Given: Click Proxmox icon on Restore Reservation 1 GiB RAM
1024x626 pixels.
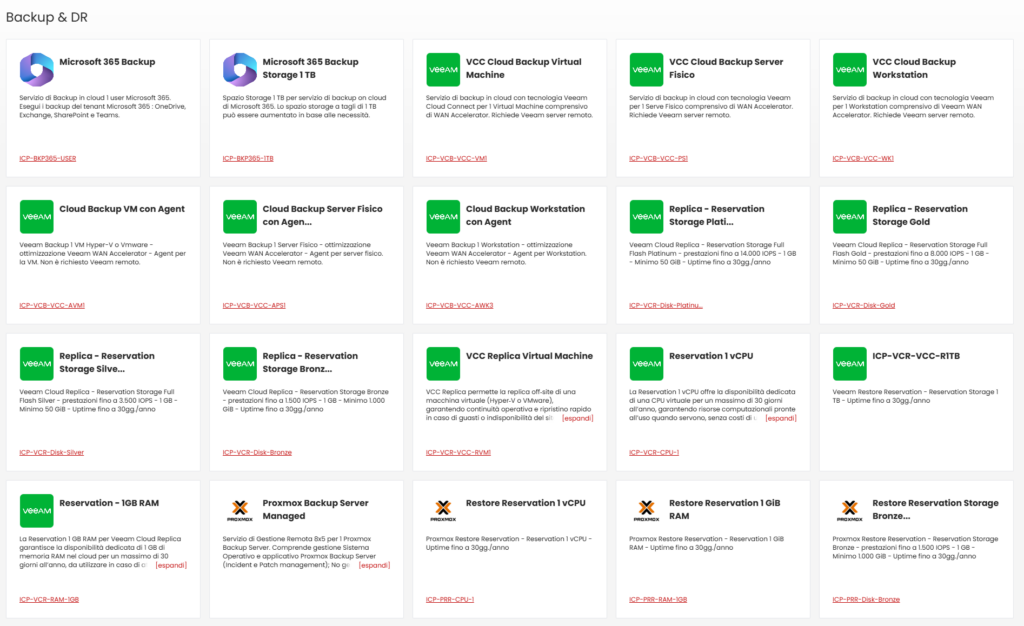Looking at the screenshot, I should point(646,510).
